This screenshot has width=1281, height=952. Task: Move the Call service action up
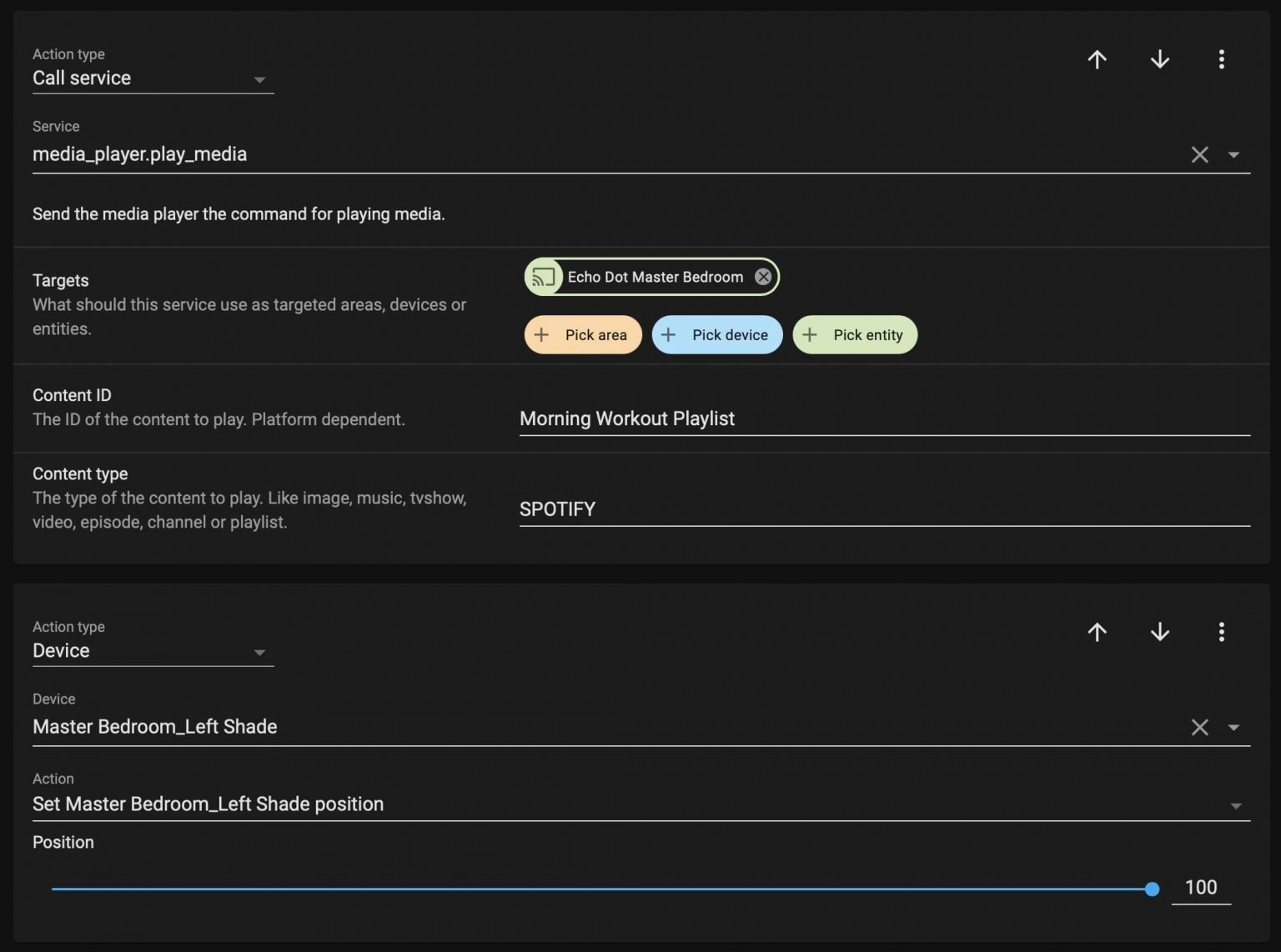[x=1097, y=59]
